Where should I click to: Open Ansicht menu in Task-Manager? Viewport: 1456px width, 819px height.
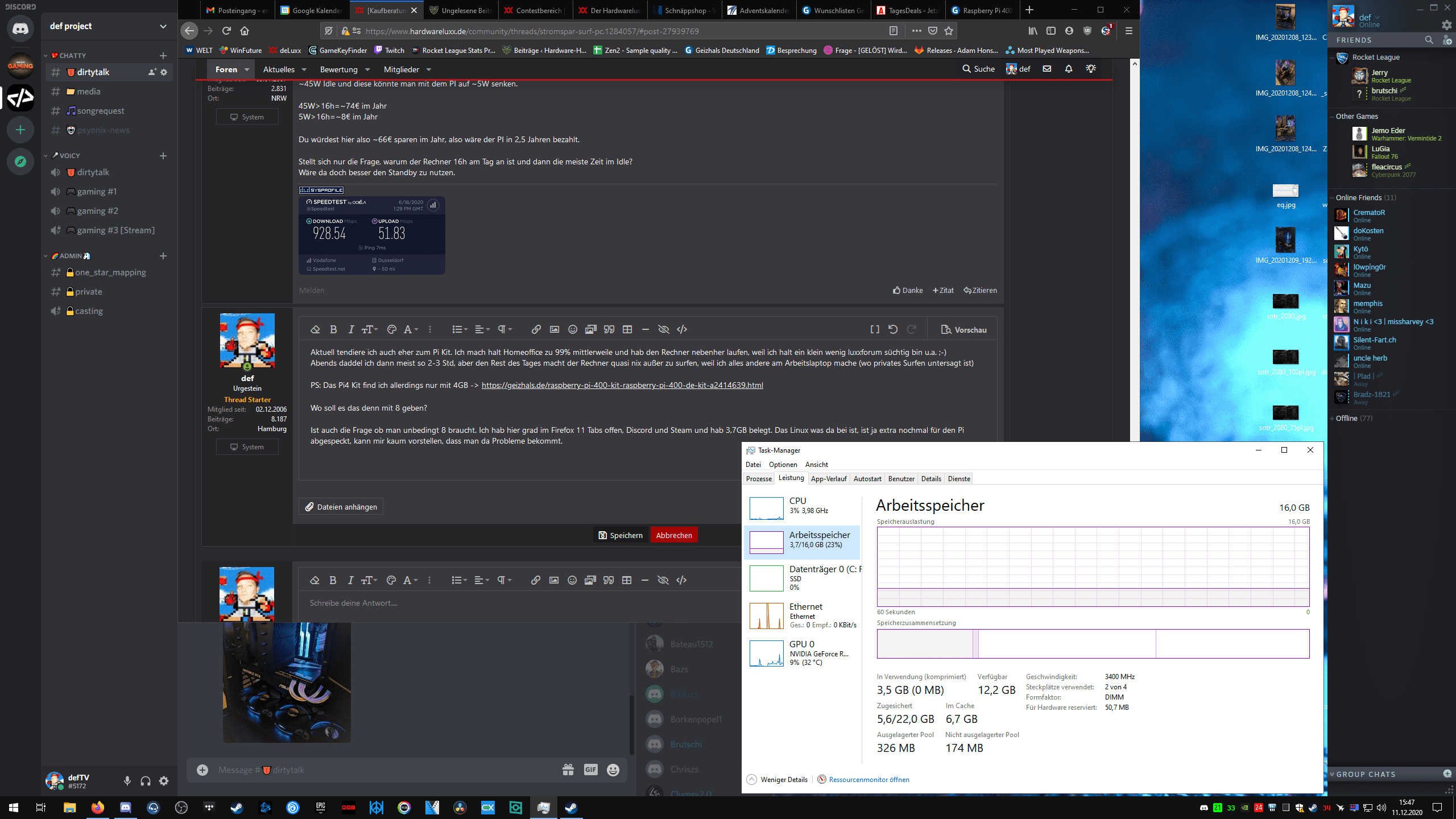pyautogui.click(x=817, y=465)
